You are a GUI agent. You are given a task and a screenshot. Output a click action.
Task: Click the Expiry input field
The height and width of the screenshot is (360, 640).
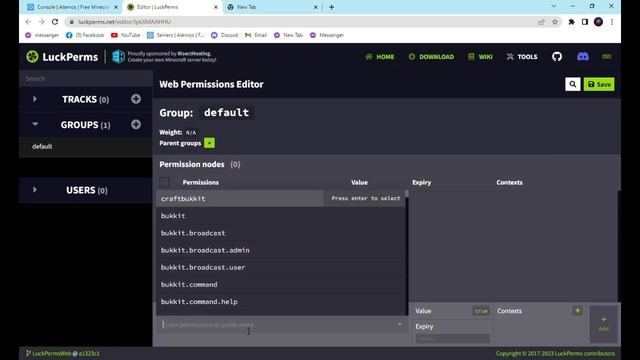click(x=452, y=338)
